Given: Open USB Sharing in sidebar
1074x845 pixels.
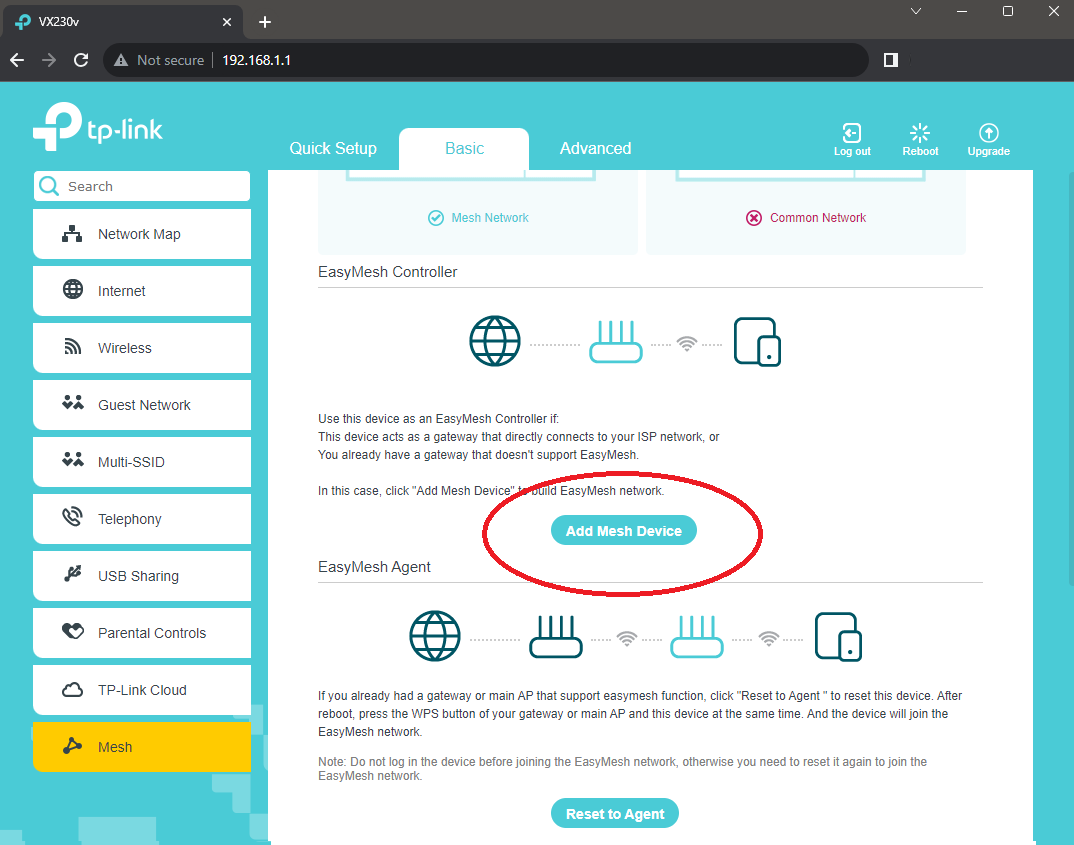Looking at the screenshot, I should 138,576.
